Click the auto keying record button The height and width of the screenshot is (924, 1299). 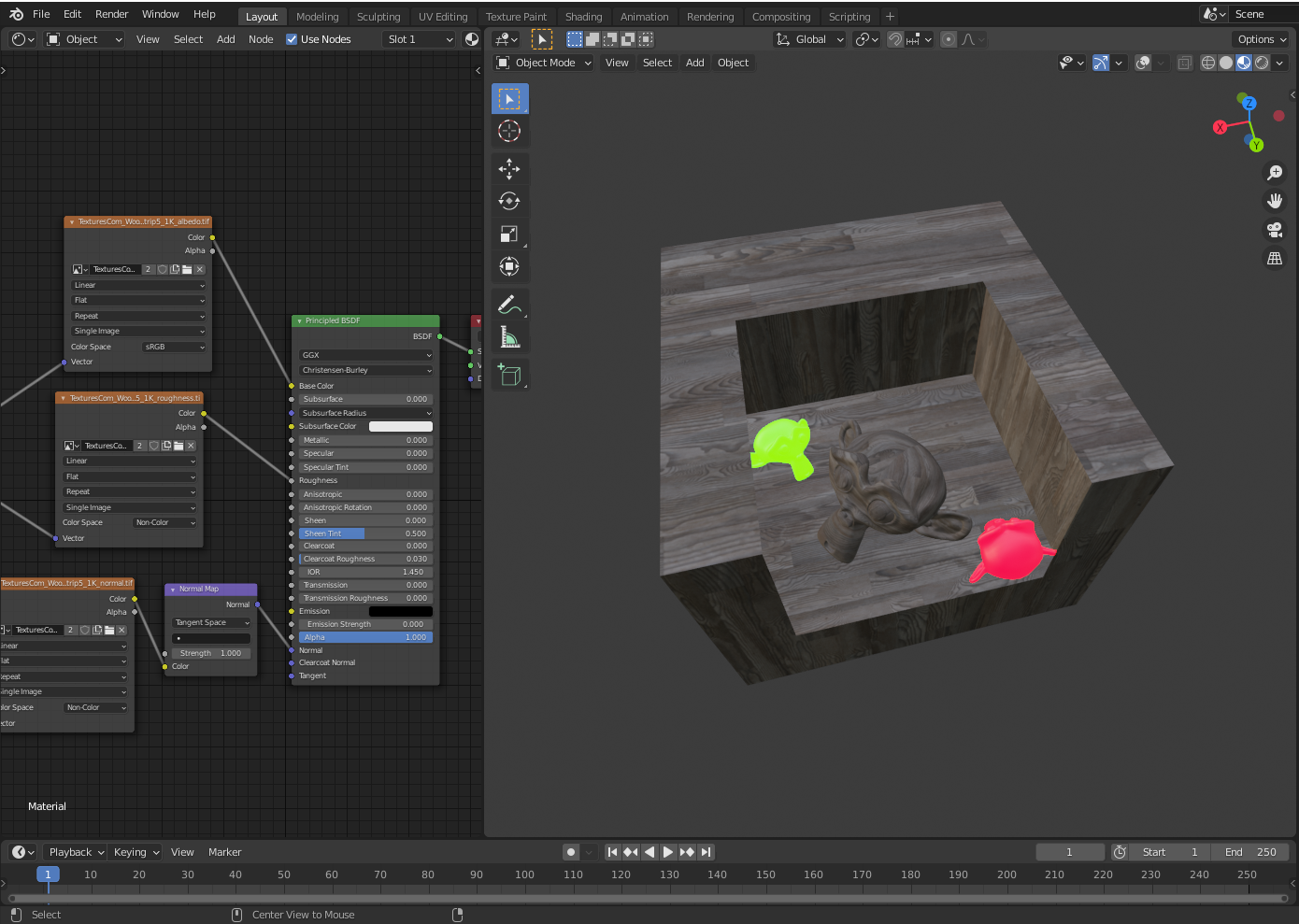570,852
